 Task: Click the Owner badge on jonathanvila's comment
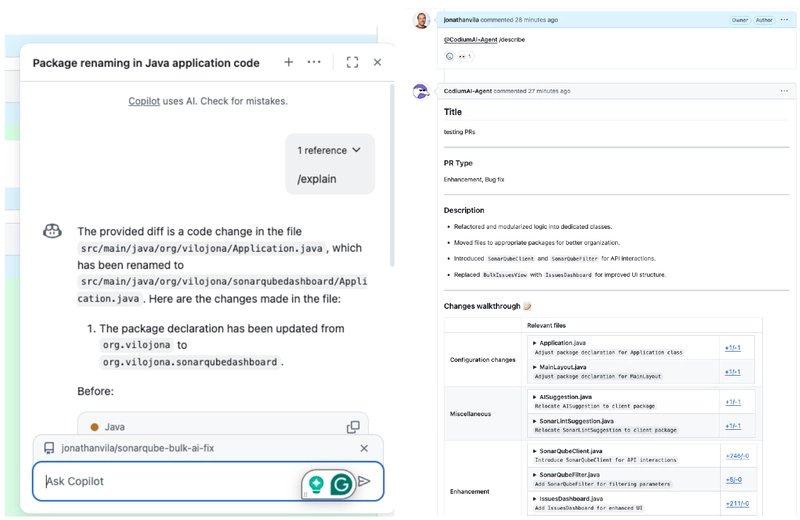point(739,20)
